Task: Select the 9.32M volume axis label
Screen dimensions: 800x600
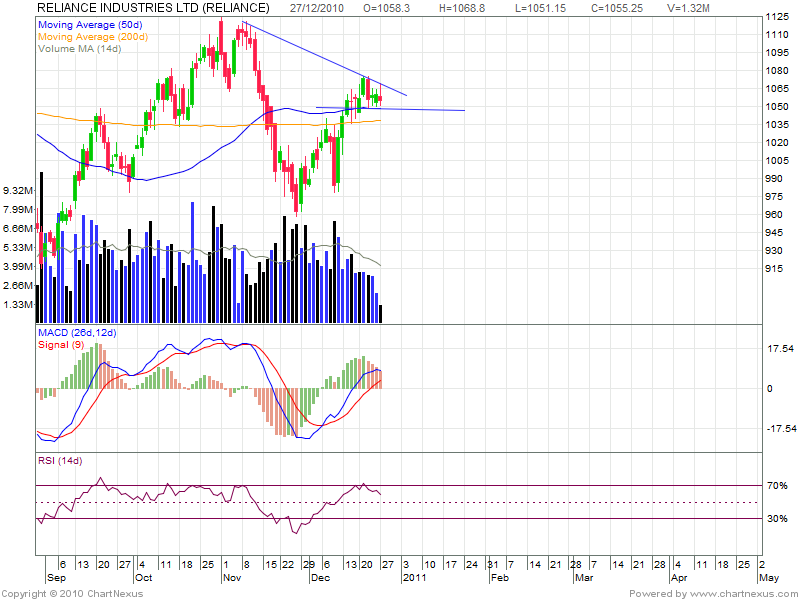Action: [x=17, y=190]
